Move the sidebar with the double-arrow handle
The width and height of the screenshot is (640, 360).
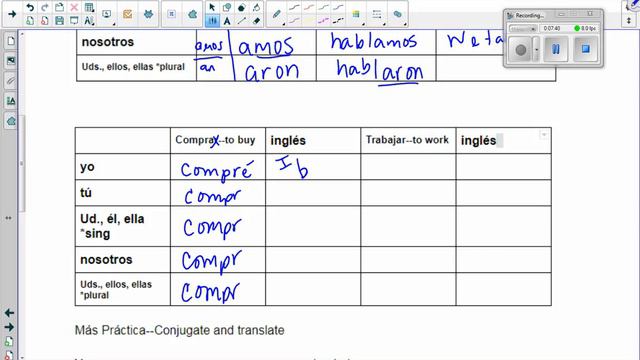[8, 218]
